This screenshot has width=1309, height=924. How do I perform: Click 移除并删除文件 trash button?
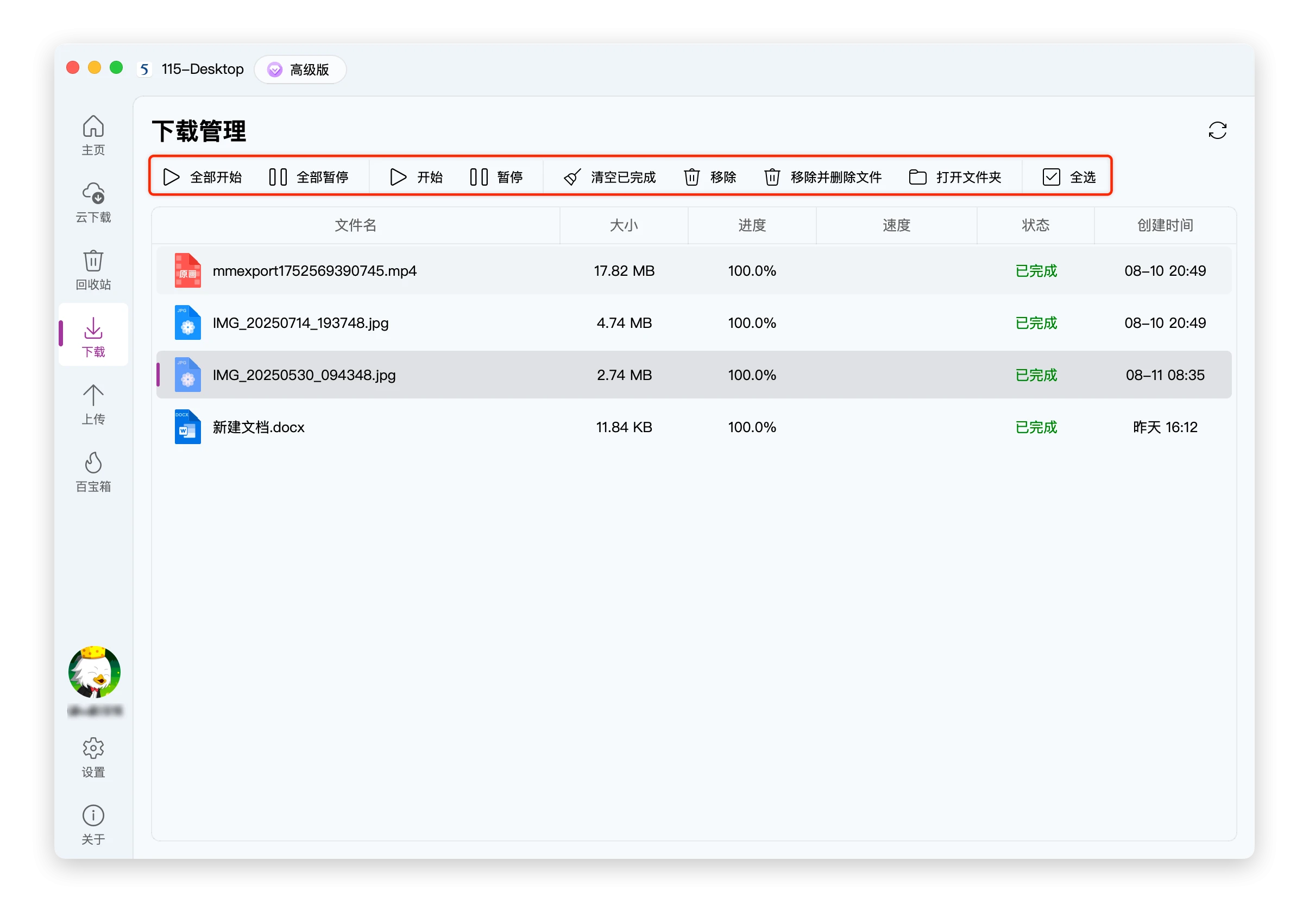click(823, 178)
